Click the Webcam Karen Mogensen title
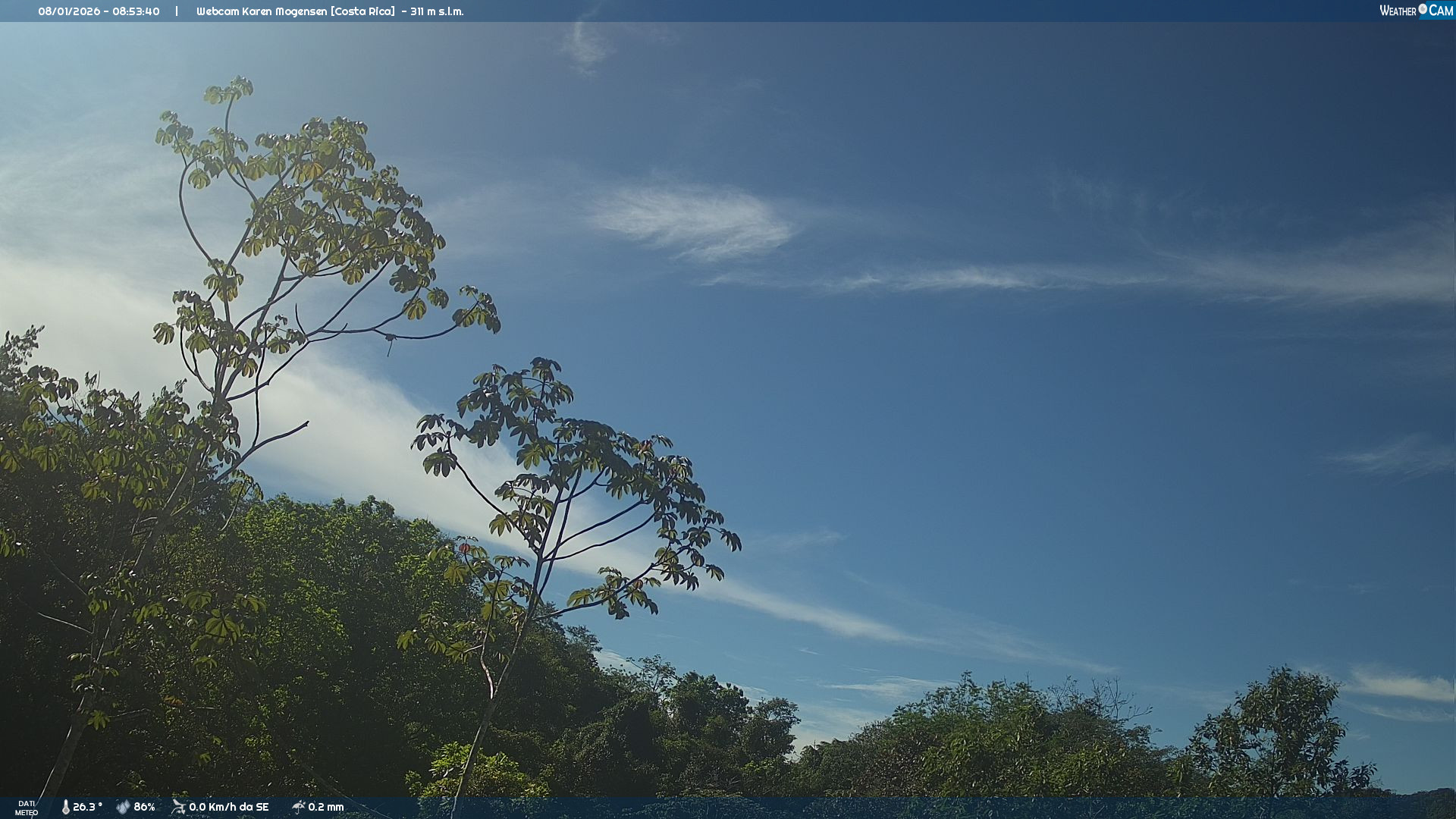Viewport: 1456px width, 819px height. pyautogui.click(x=262, y=11)
